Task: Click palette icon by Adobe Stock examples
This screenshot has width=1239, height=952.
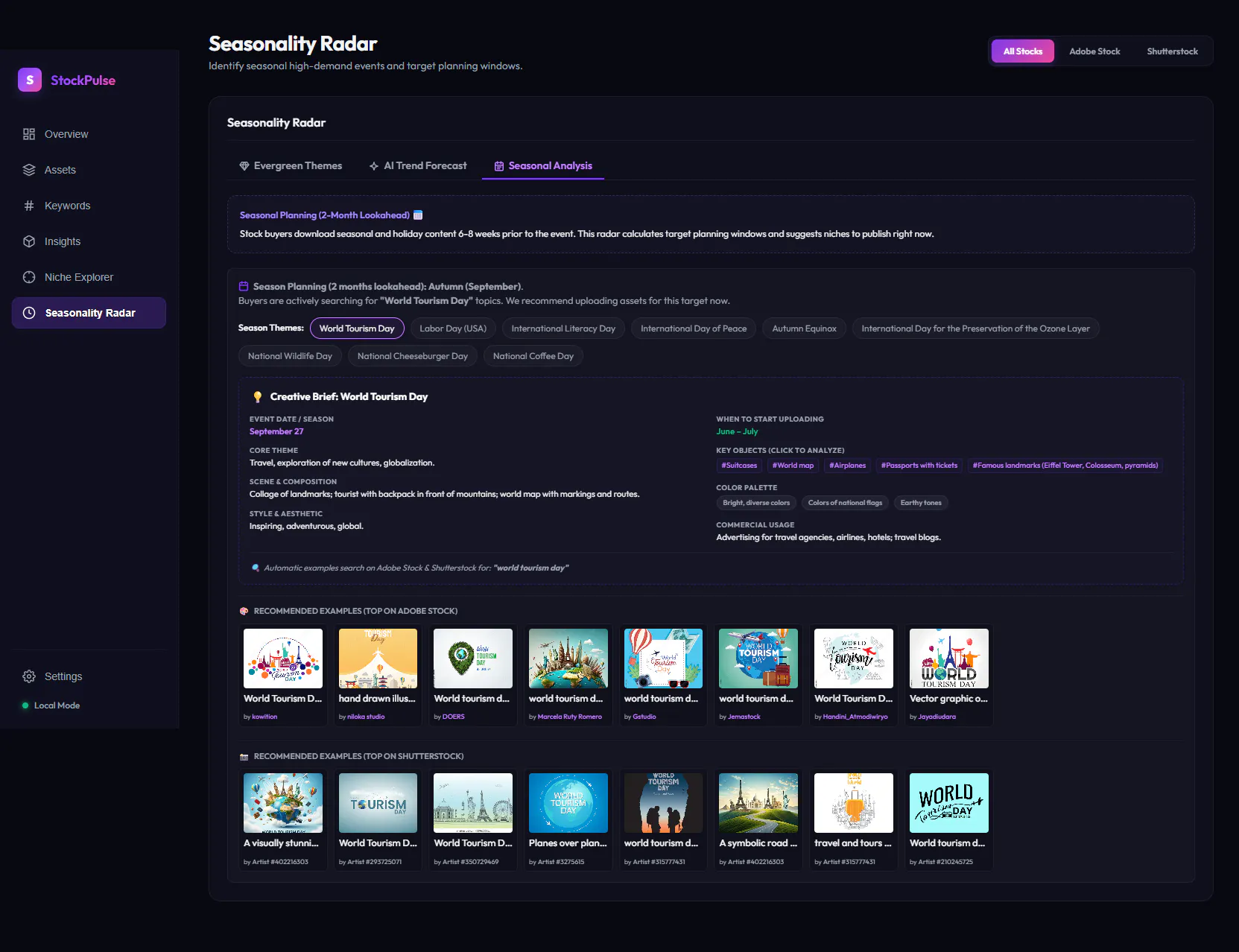Action: [244, 611]
